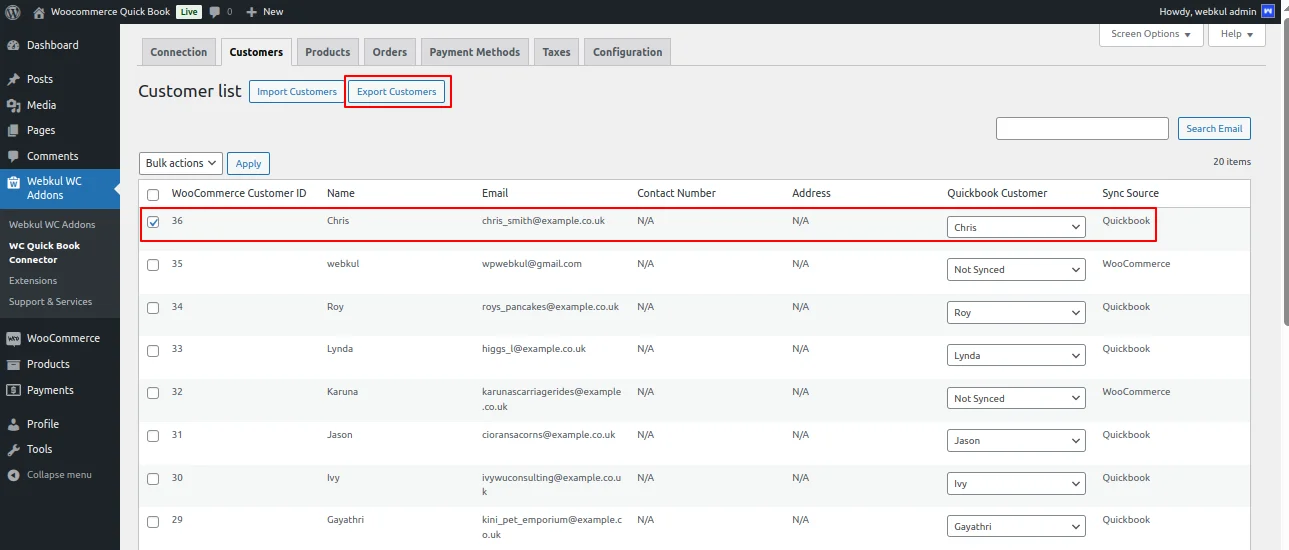Open Not Synced dropdown for webkul row

[x=1016, y=269]
